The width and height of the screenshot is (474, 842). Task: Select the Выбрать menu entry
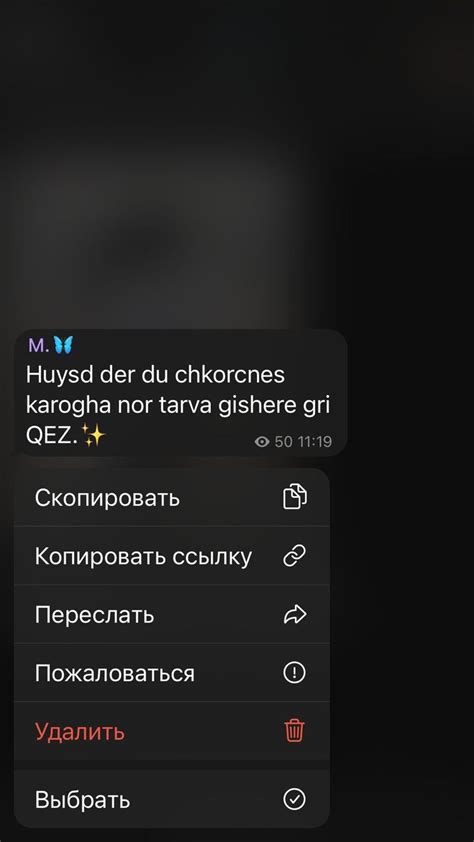point(172,800)
